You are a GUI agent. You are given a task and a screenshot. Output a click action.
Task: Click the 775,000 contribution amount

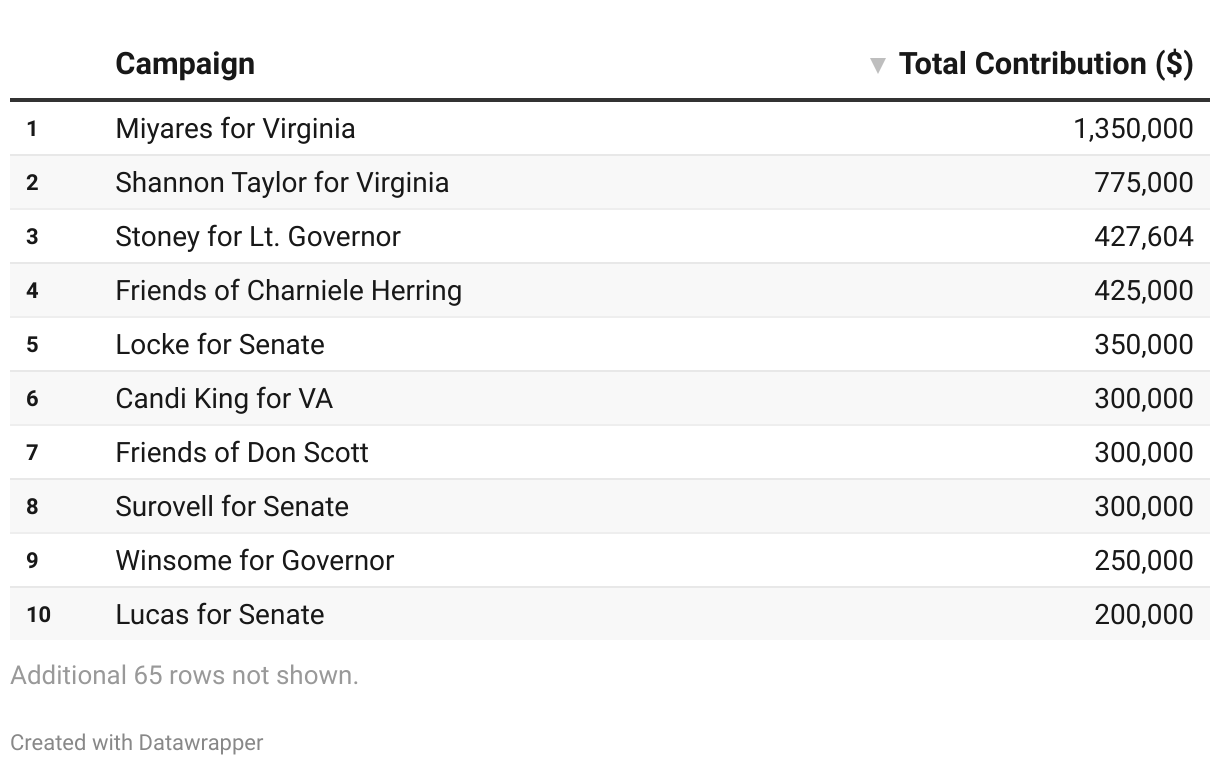pos(1144,183)
